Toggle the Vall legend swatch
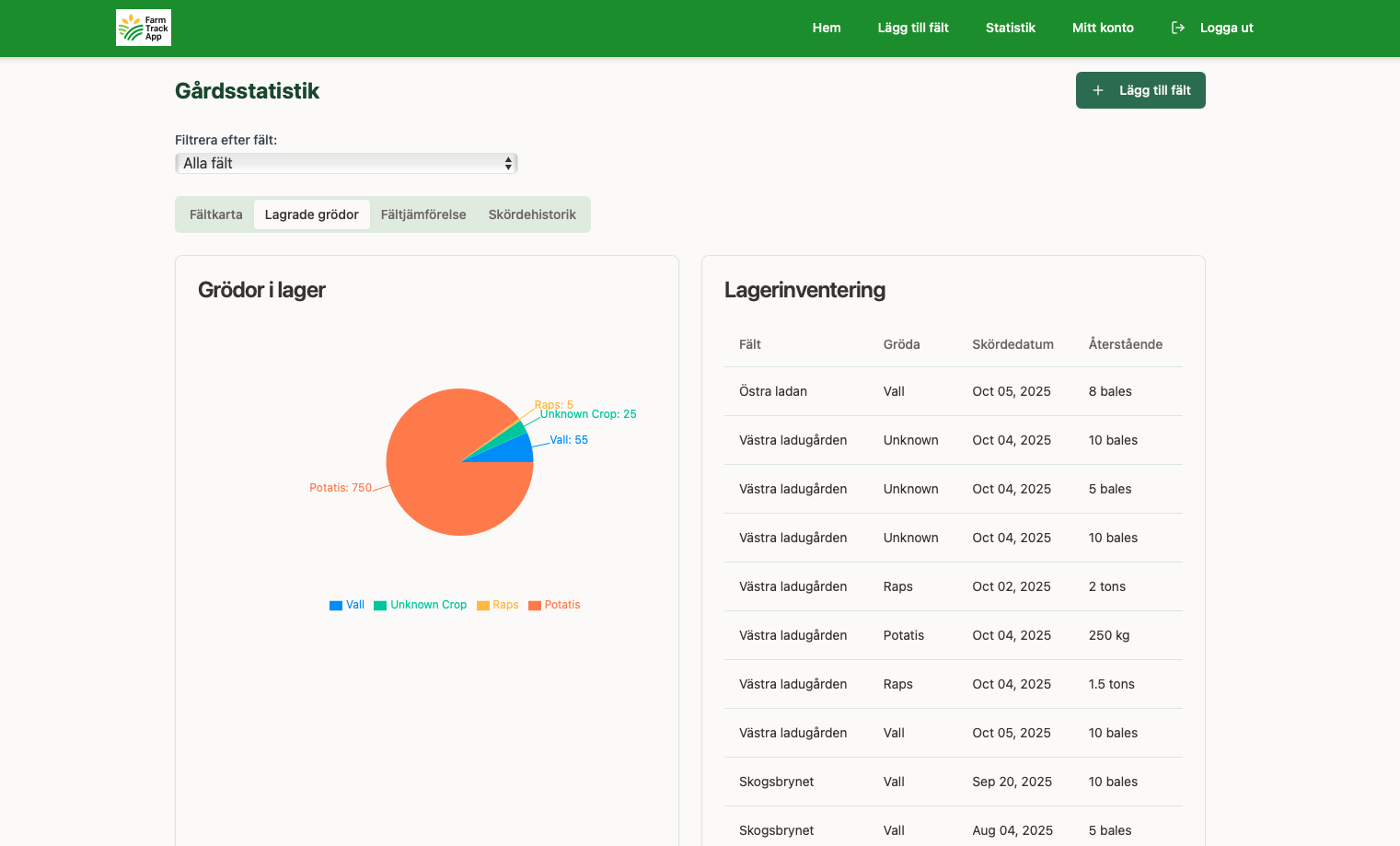The width and height of the screenshot is (1400, 846). (x=336, y=605)
